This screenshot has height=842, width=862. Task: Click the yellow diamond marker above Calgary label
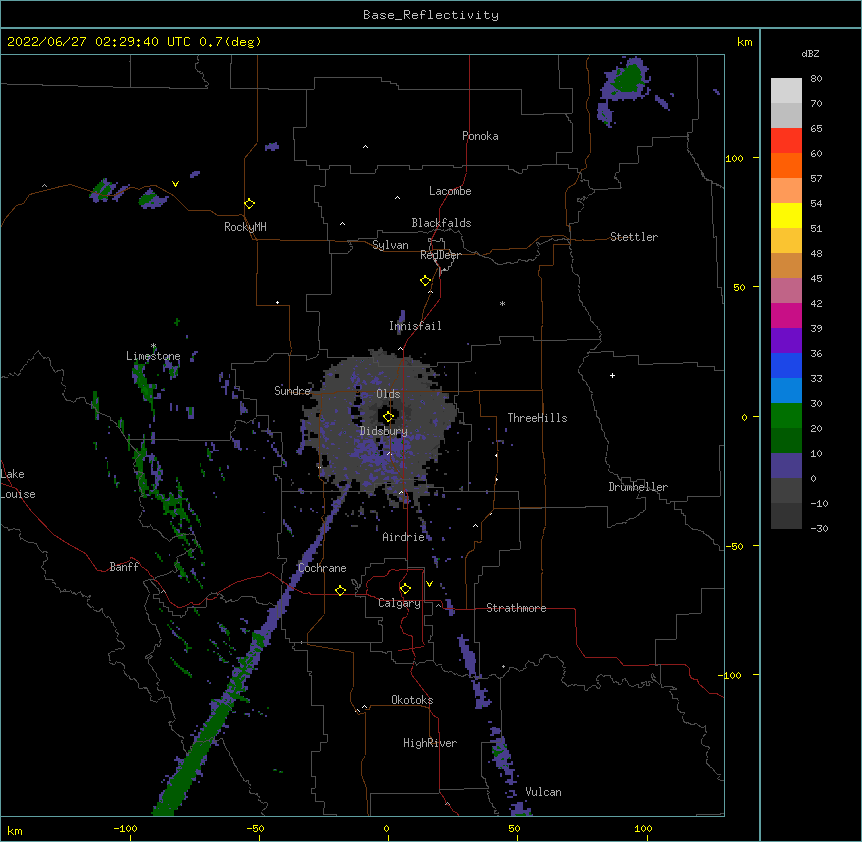point(405,589)
